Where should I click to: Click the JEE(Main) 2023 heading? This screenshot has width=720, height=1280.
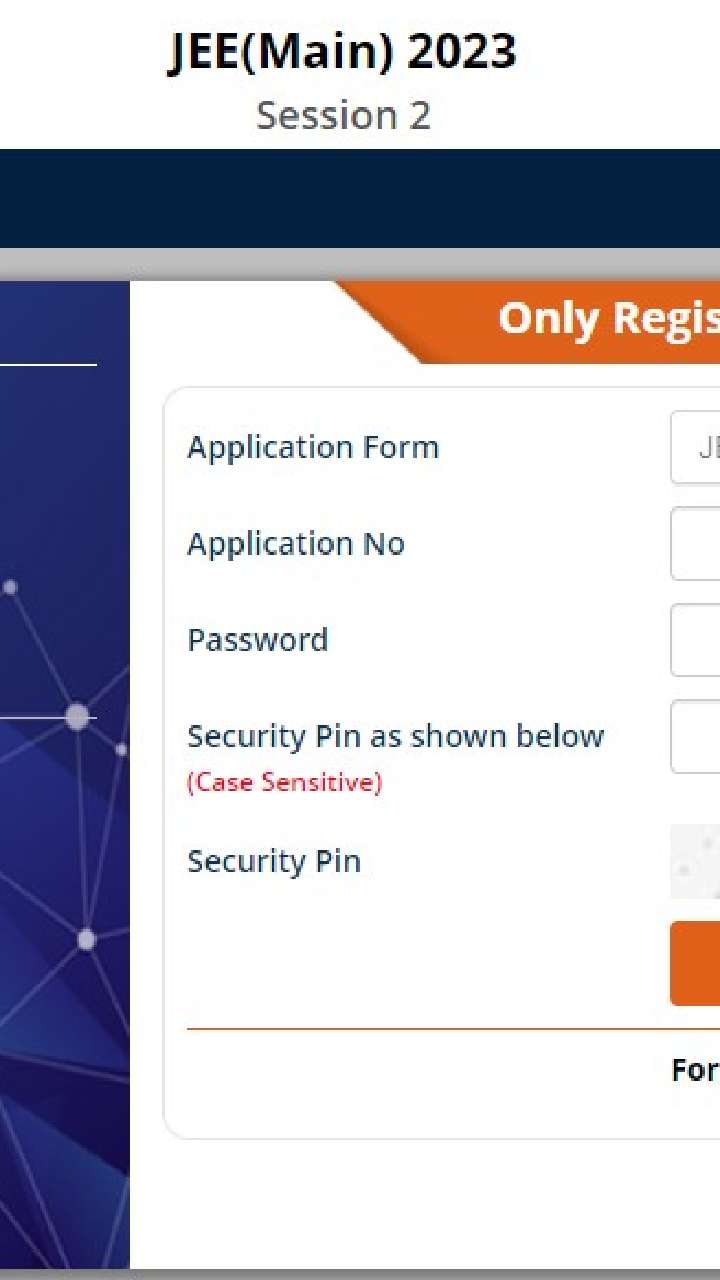343,51
